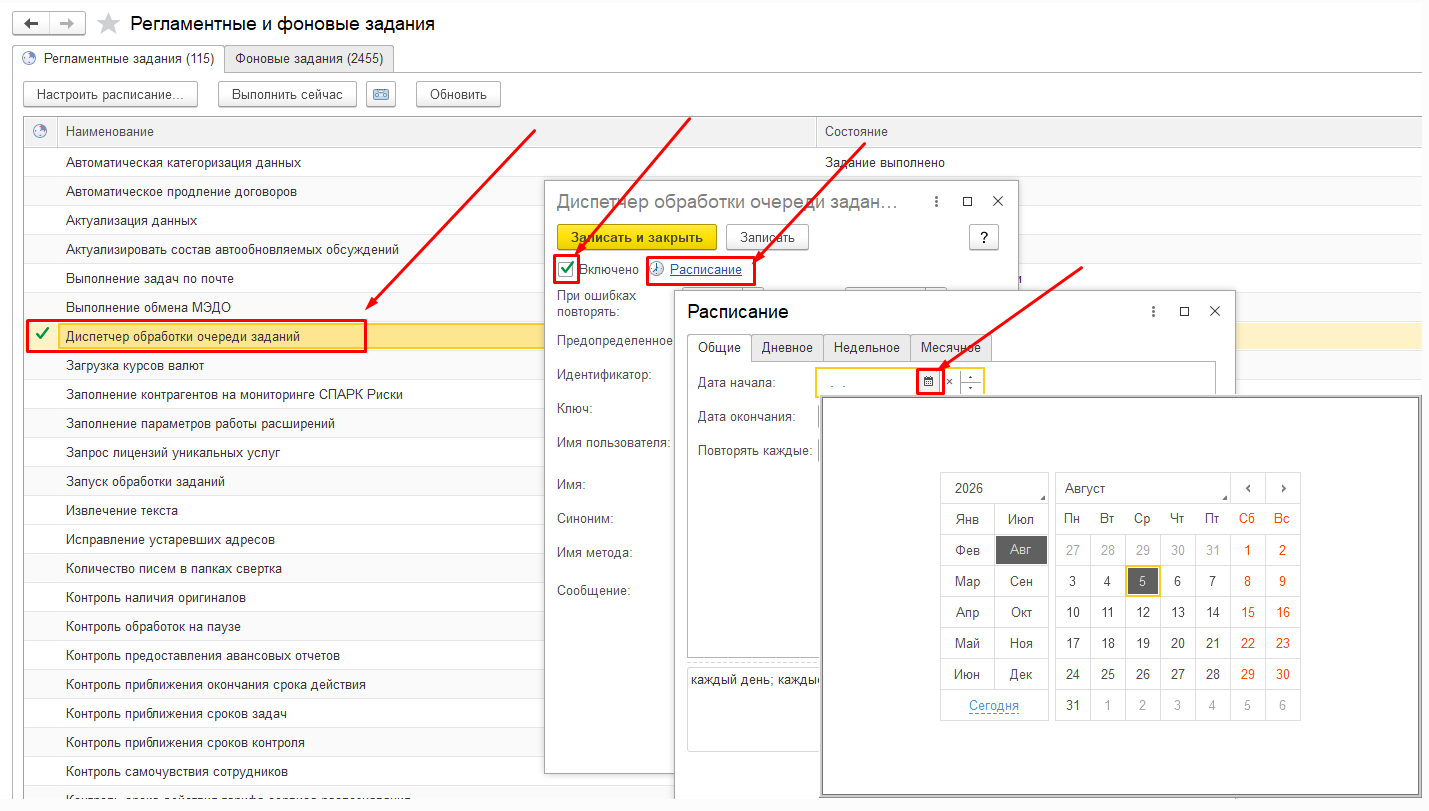Open the Август month selector in the calendar

pyautogui.click(x=1142, y=488)
